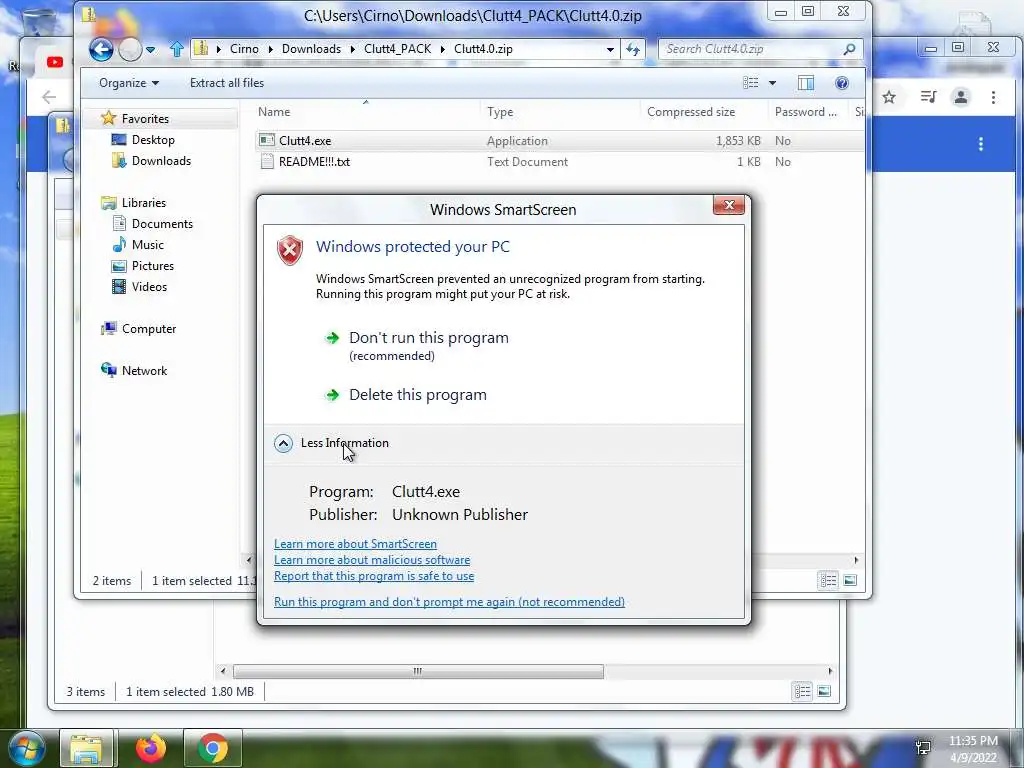Click large icons view in back Explorer window

(x=824, y=691)
